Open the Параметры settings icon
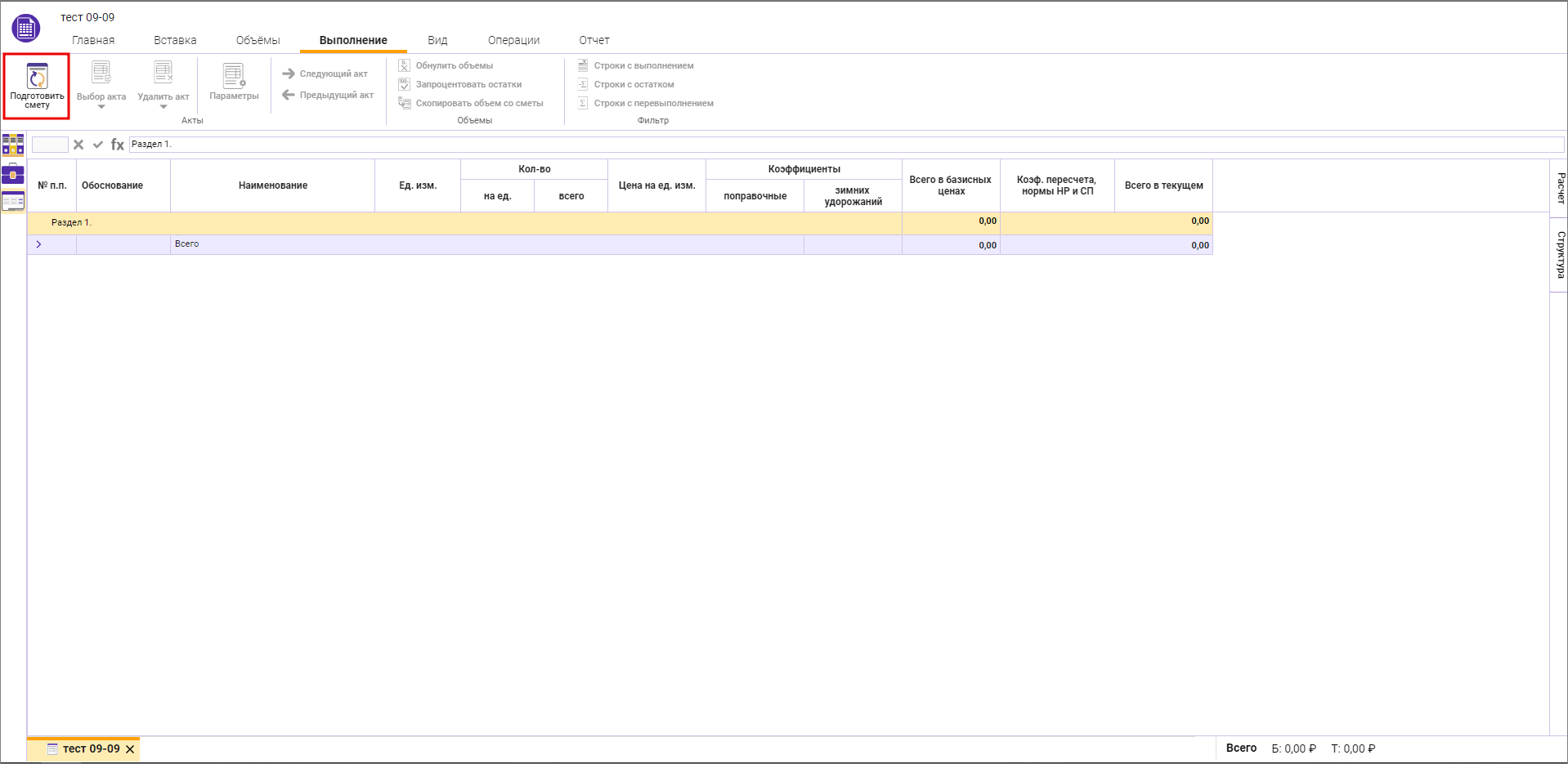1568x764 pixels. (x=234, y=76)
